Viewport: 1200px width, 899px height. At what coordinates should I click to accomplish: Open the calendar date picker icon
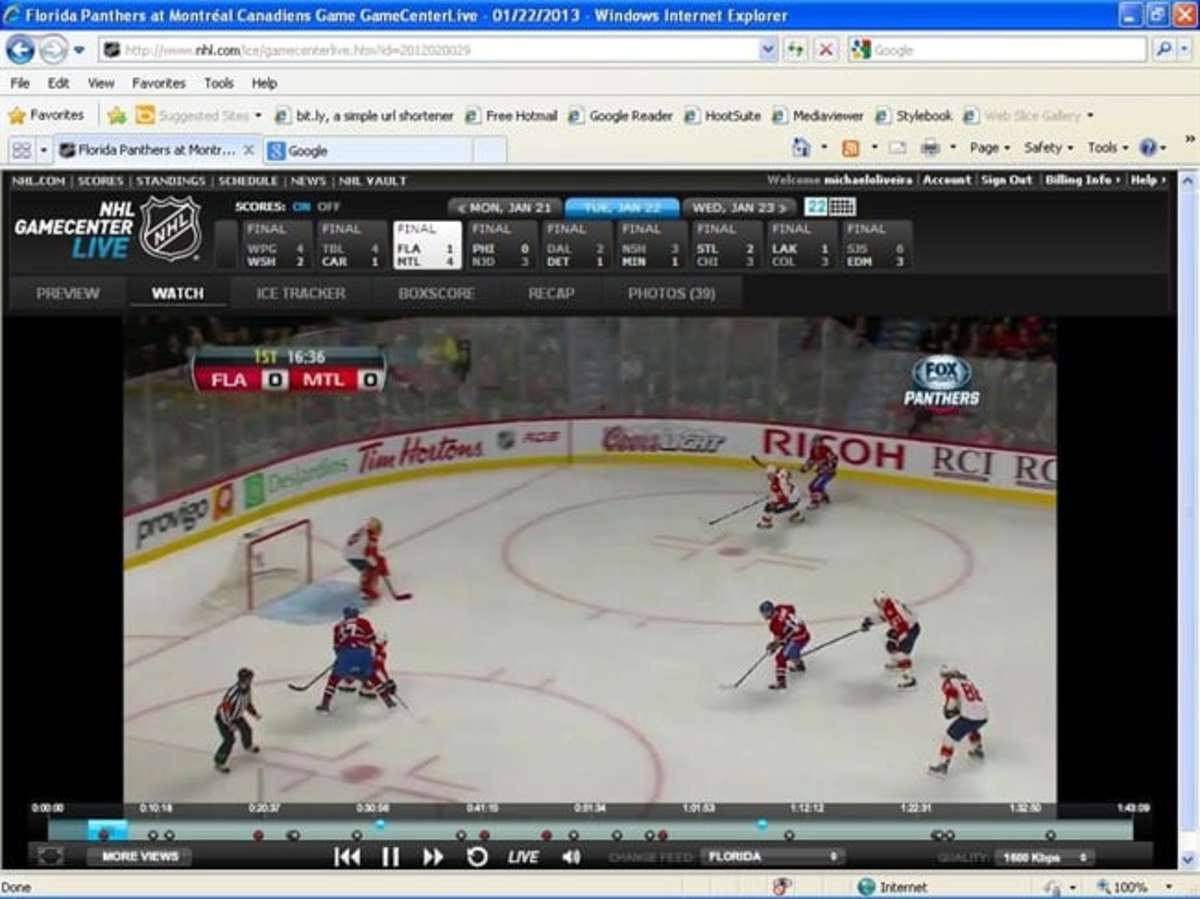[x=842, y=207]
